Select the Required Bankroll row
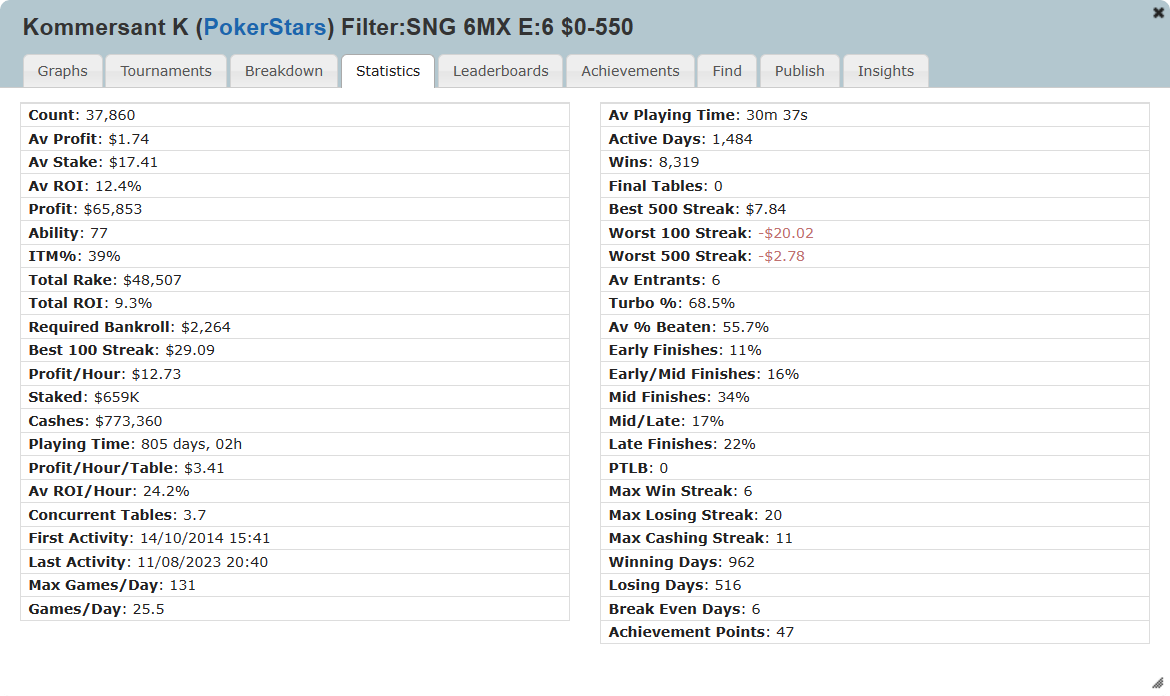This screenshot has width=1170, height=696. [x=295, y=327]
